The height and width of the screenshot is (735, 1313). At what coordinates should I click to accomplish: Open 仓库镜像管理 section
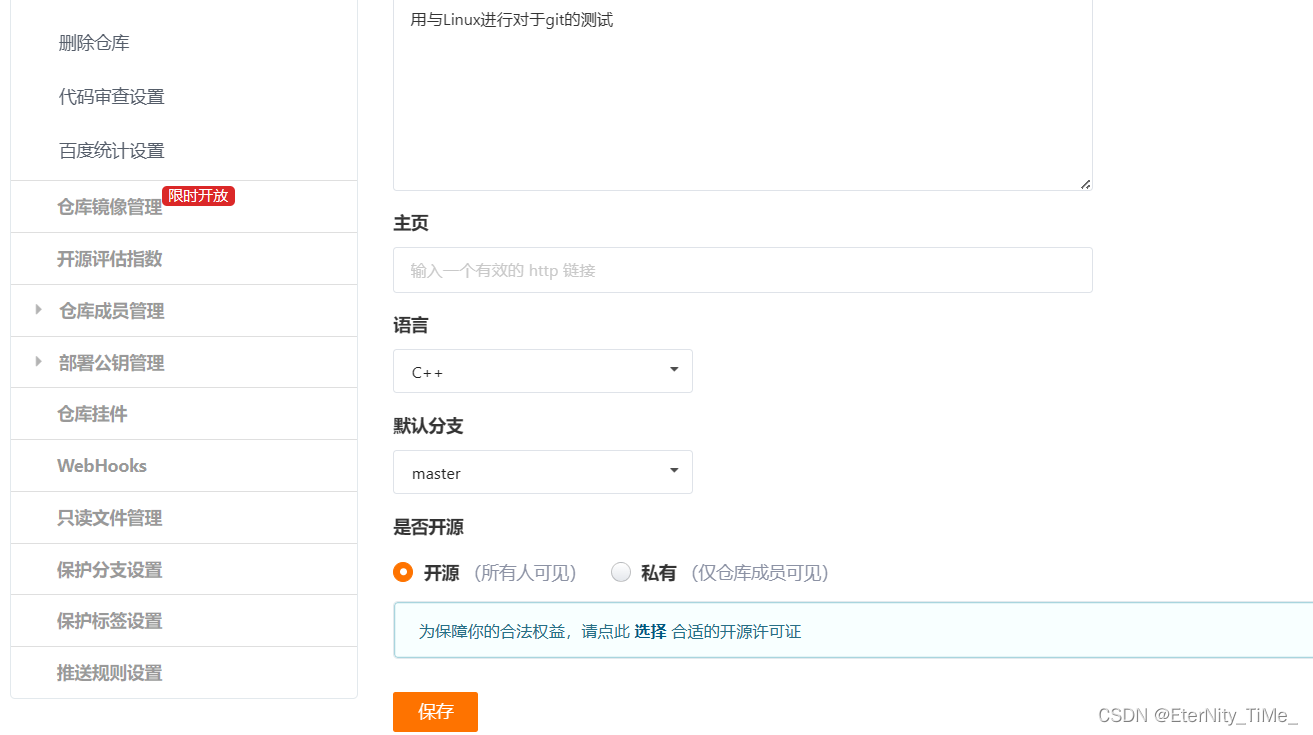coord(109,207)
